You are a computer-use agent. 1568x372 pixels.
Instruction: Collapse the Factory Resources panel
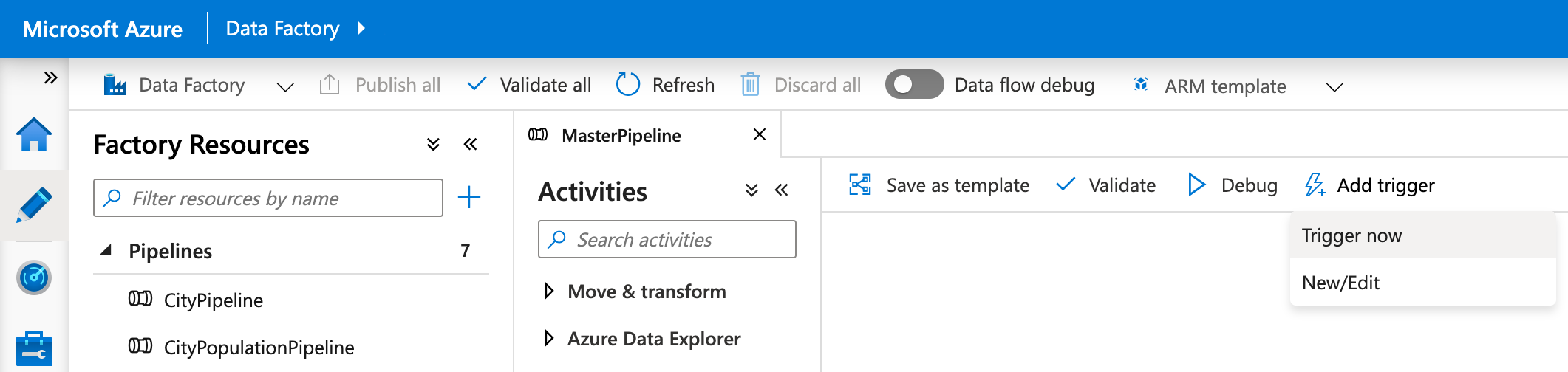tap(470, 144)
